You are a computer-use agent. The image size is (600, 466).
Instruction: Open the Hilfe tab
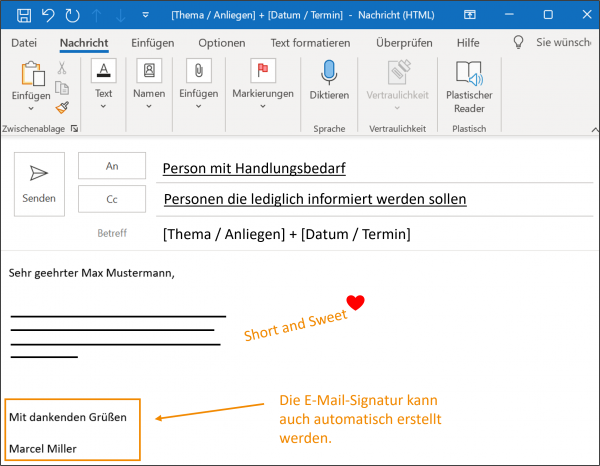point(468,43)
